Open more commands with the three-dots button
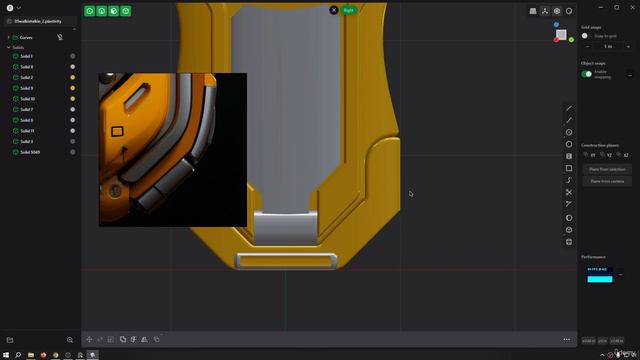640x360 pixels. 567,339
